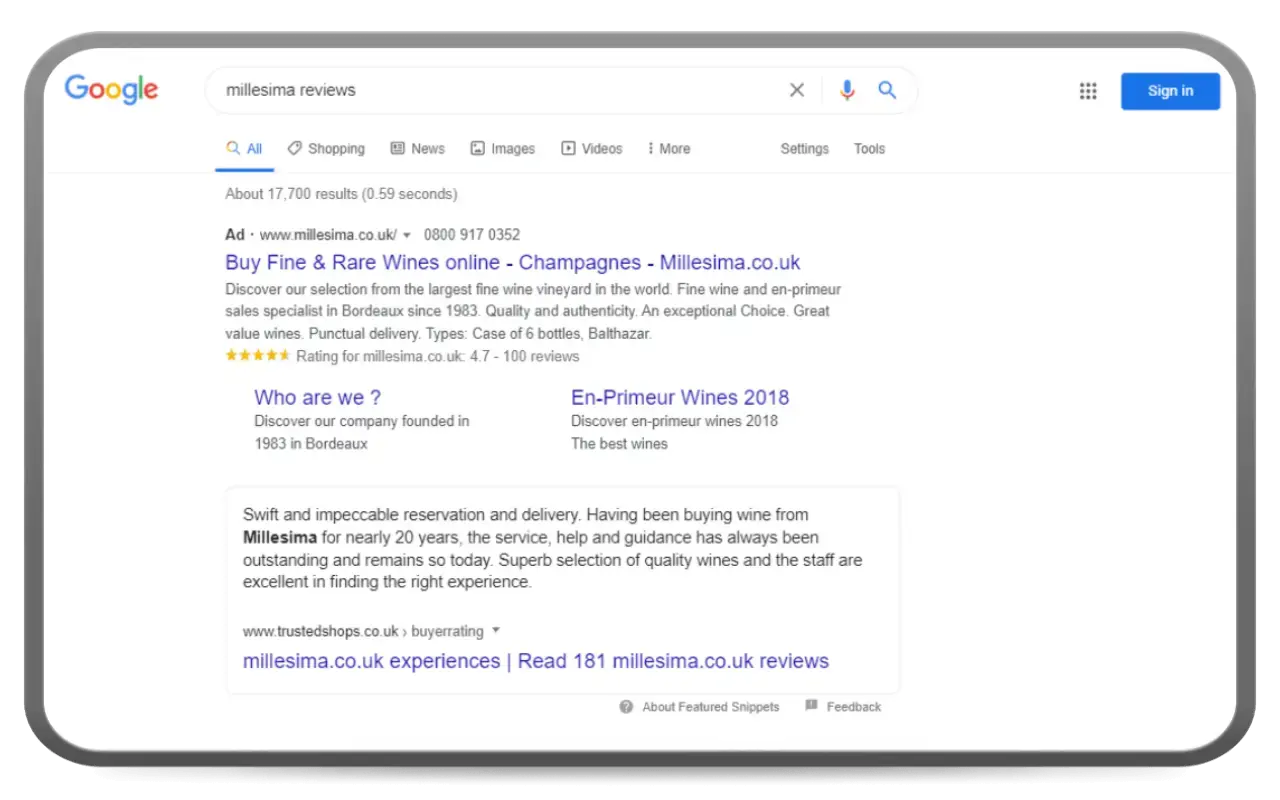This screenshot has height=800, width=1280.
Task: Expand the trustedshops.co.uk result dropdown arrow
Action: pos(496,631)
